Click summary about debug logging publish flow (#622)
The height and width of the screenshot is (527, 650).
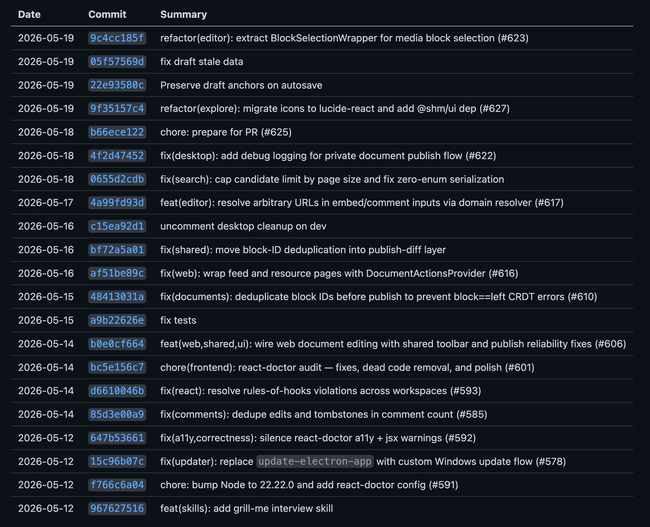click(x=328, y=155)
